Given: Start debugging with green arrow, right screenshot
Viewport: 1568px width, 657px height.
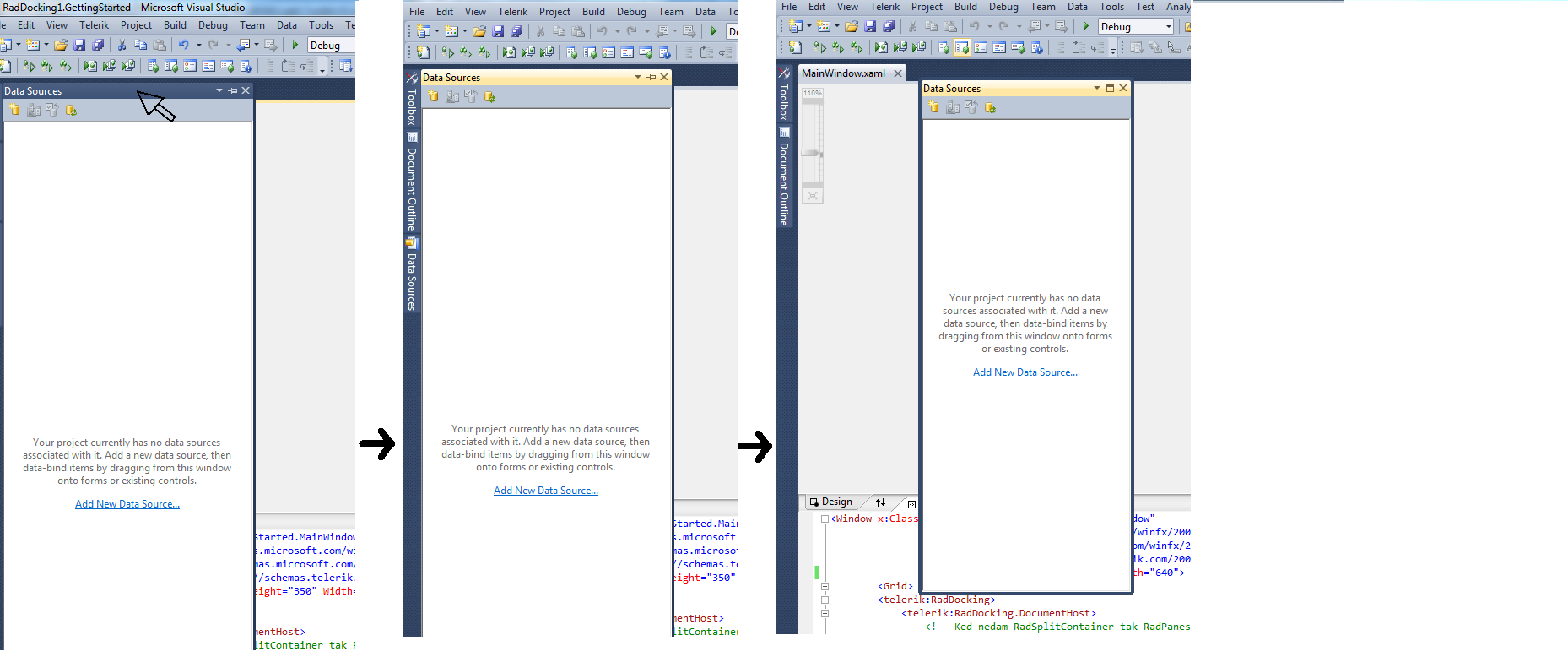Looking at the screenshot, I should 1086,26.
